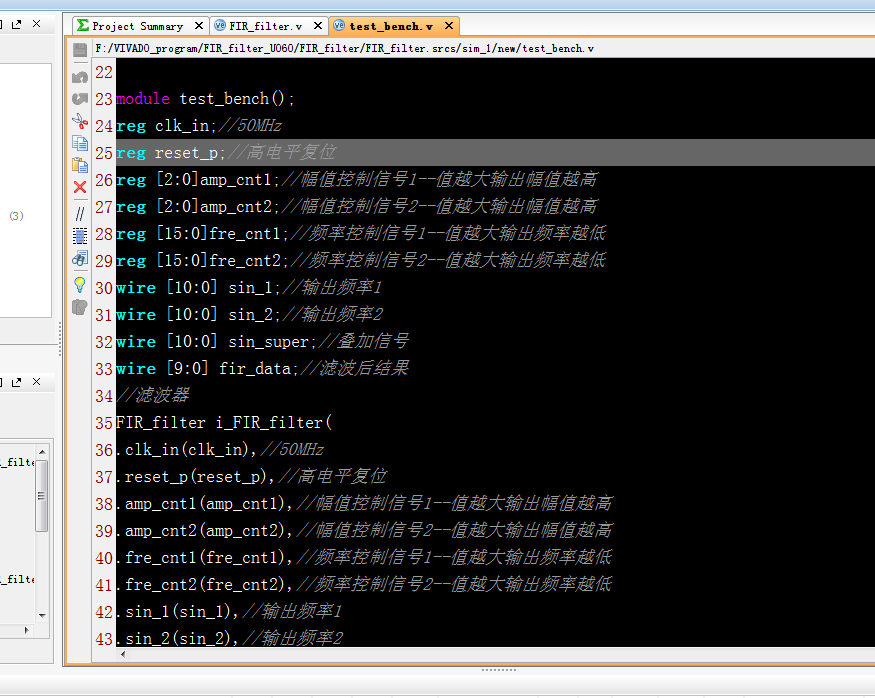Image resolution: width=875 pixels, height=698 pixels.
Task: Click the red X delete icon
Action: click(80, 187)
